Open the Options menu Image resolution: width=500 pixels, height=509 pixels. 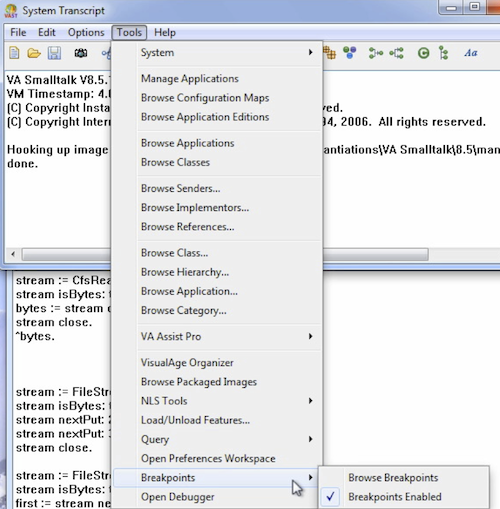click(86, 32)
